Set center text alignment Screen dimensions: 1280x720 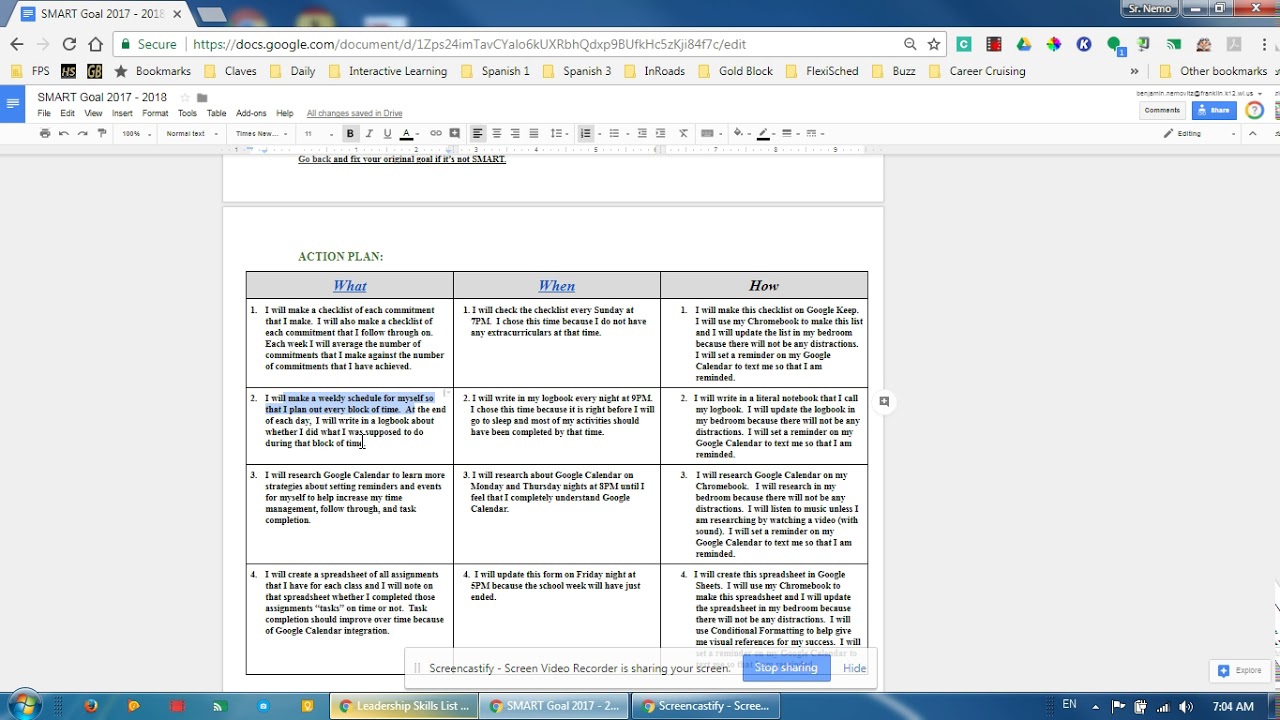tap(497, 133)
